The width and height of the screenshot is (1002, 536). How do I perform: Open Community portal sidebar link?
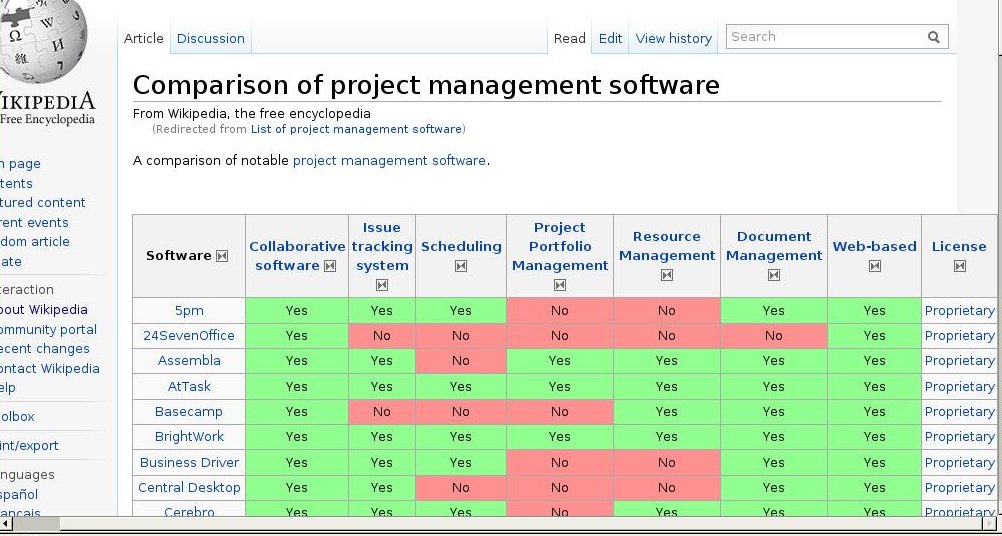48,330
